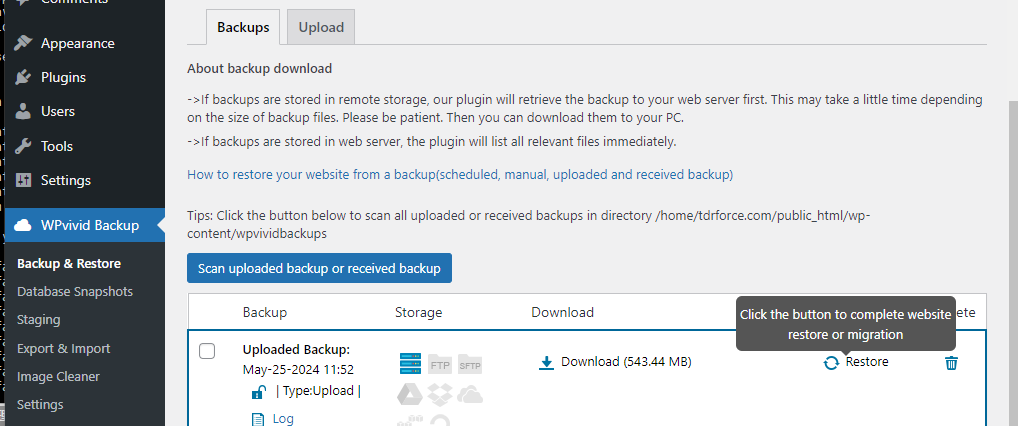
Task: Click the Plugins plug icon
Action: (x=24, y=77)
